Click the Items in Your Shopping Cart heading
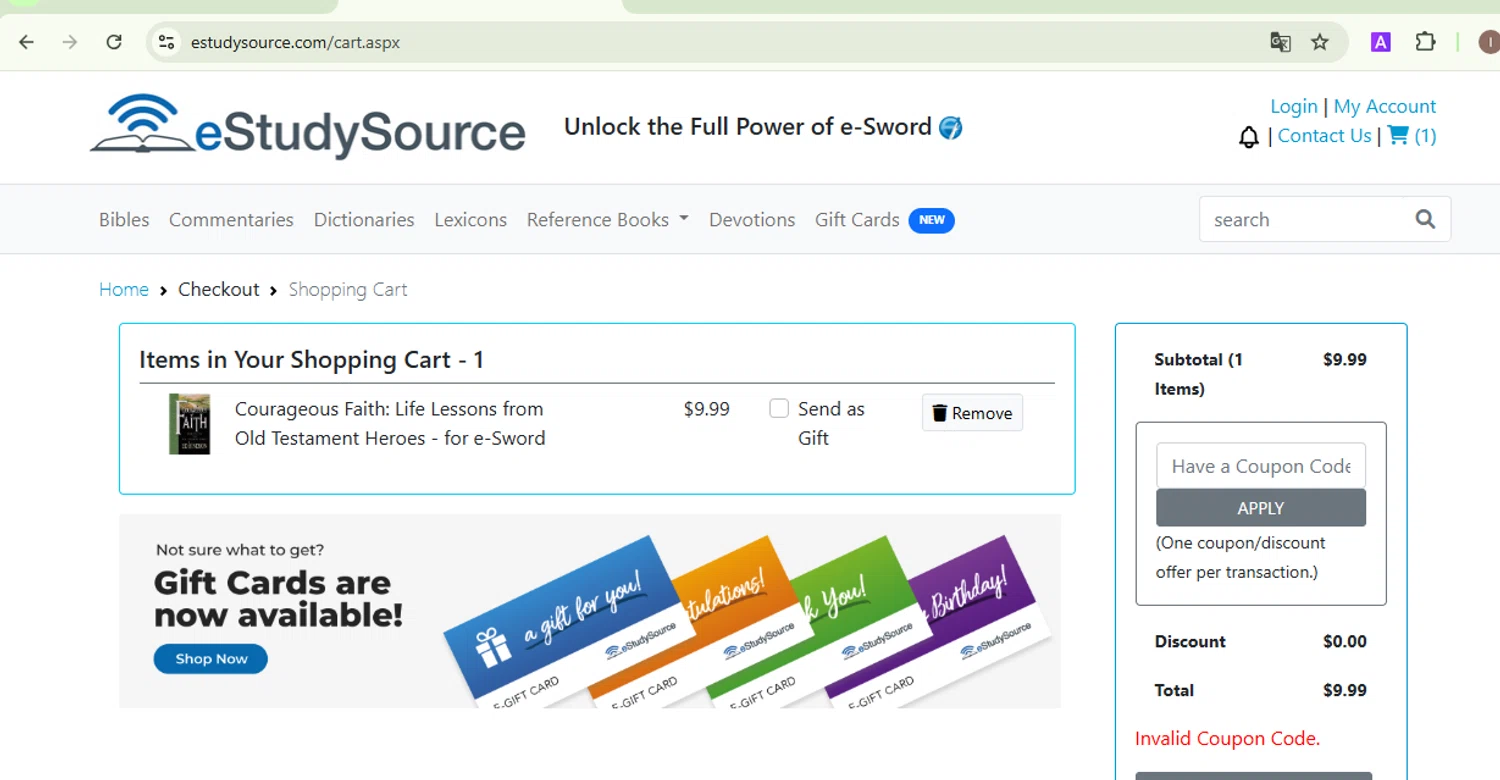This screenshot has width=1500, height=780. point(312,360)
